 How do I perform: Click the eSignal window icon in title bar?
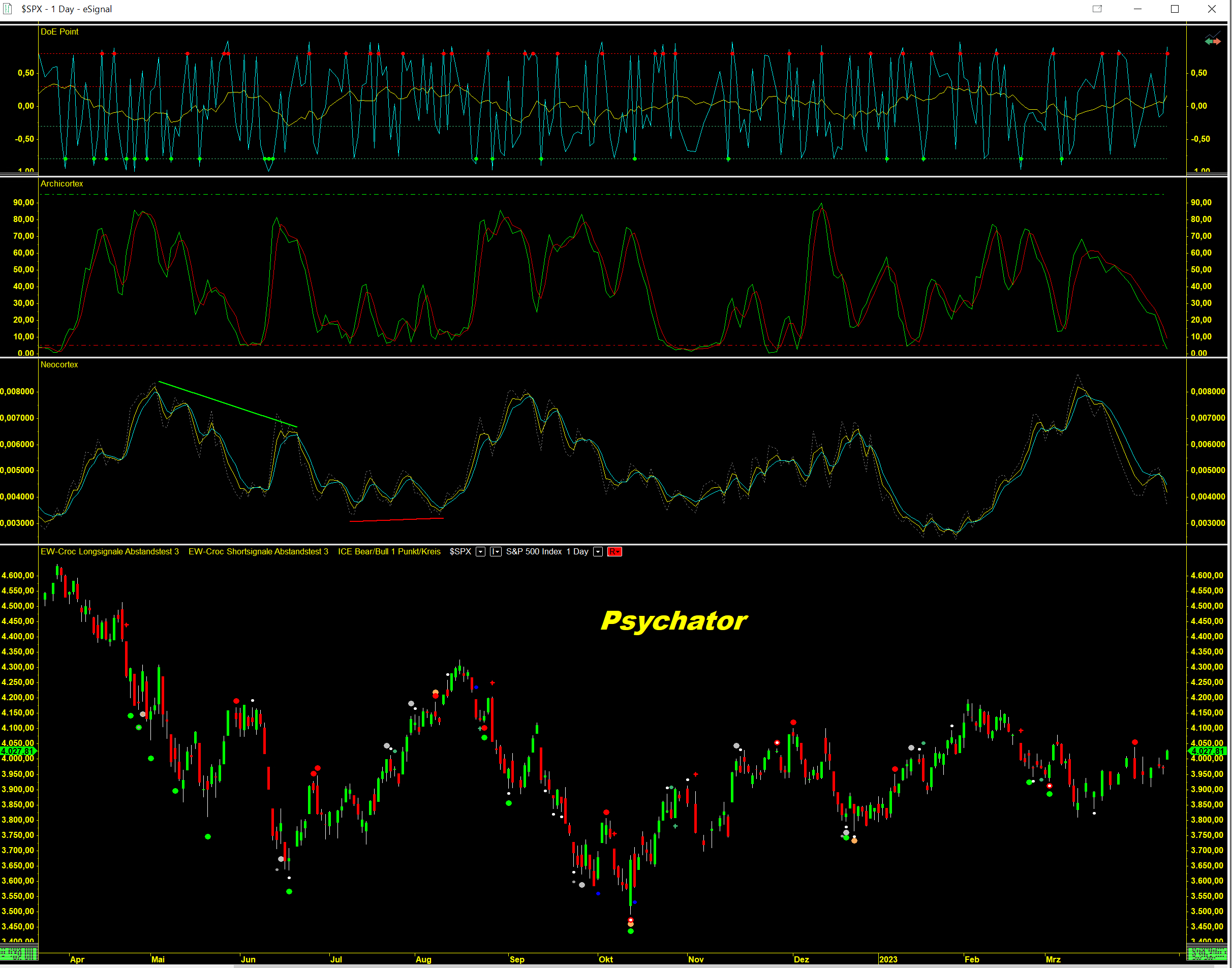pos(8,9)
